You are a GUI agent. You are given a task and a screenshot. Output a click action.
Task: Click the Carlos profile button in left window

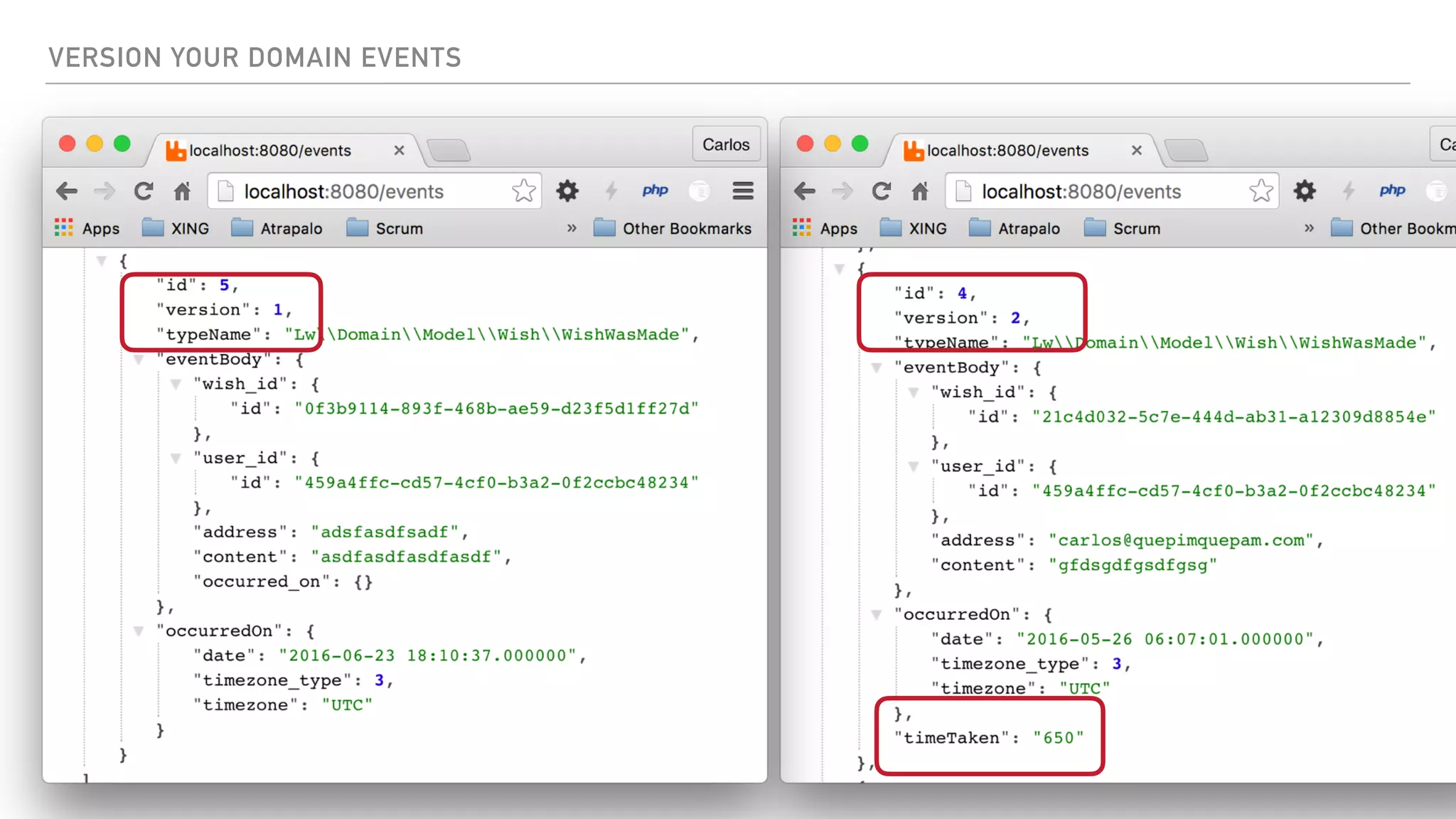(x=726, y=144)
